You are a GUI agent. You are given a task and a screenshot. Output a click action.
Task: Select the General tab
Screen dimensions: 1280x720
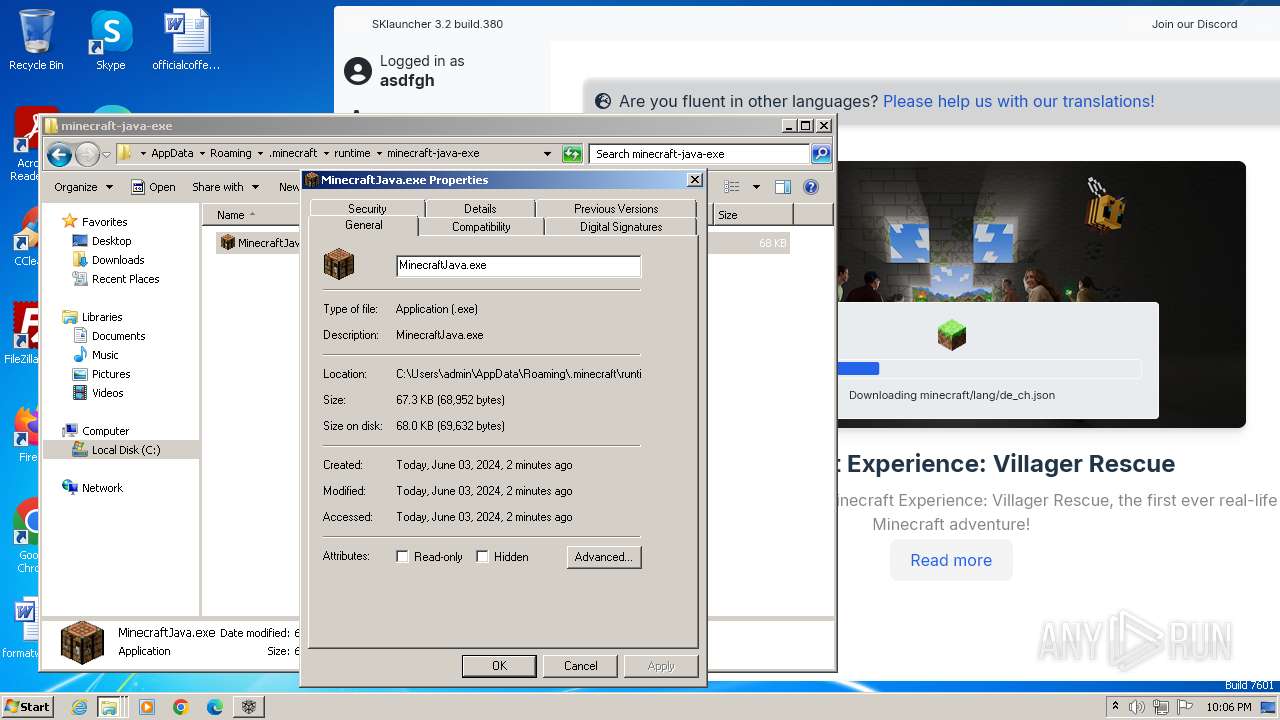[x=364, y=226]
